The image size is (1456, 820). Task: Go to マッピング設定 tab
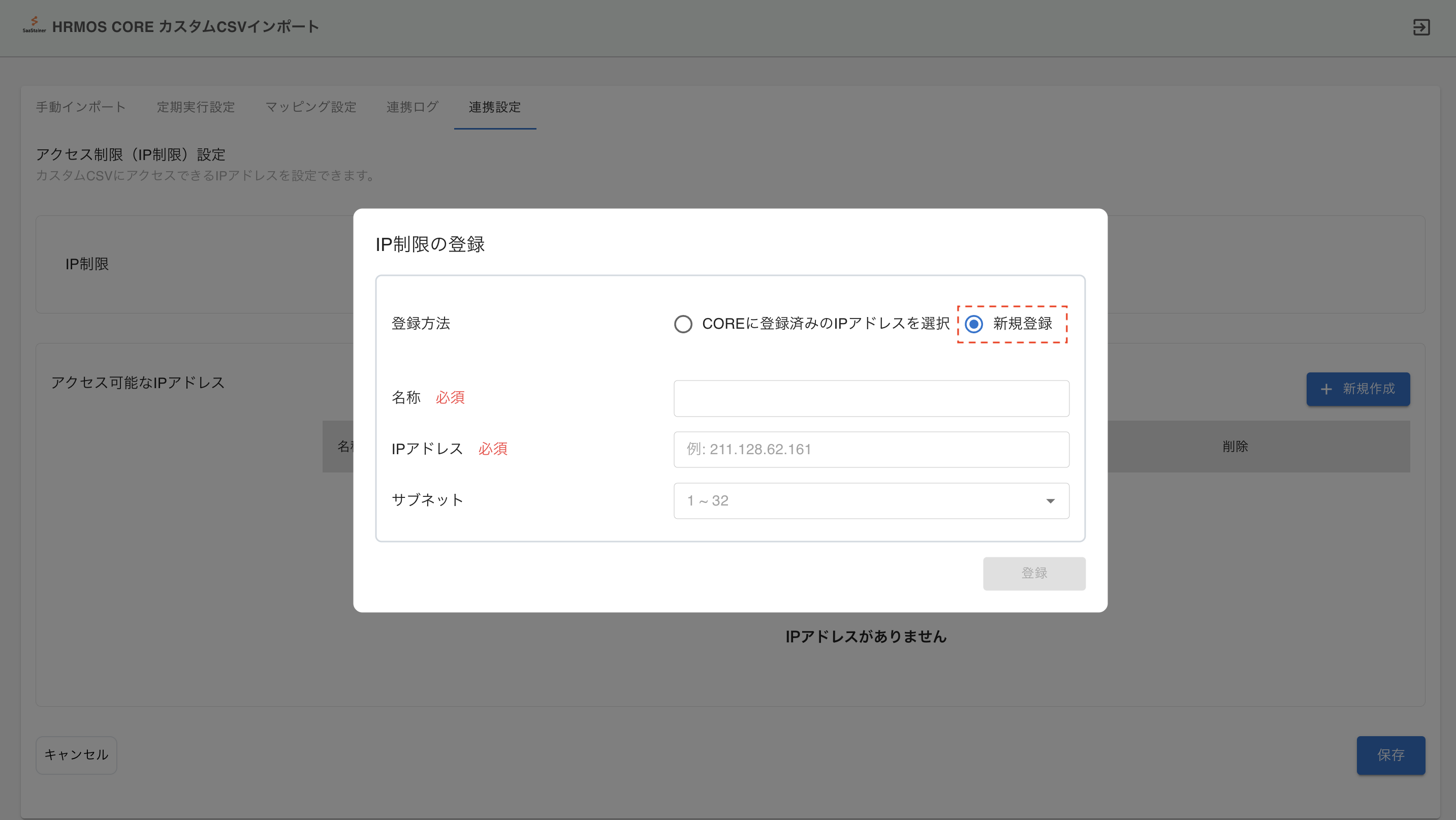310,107
